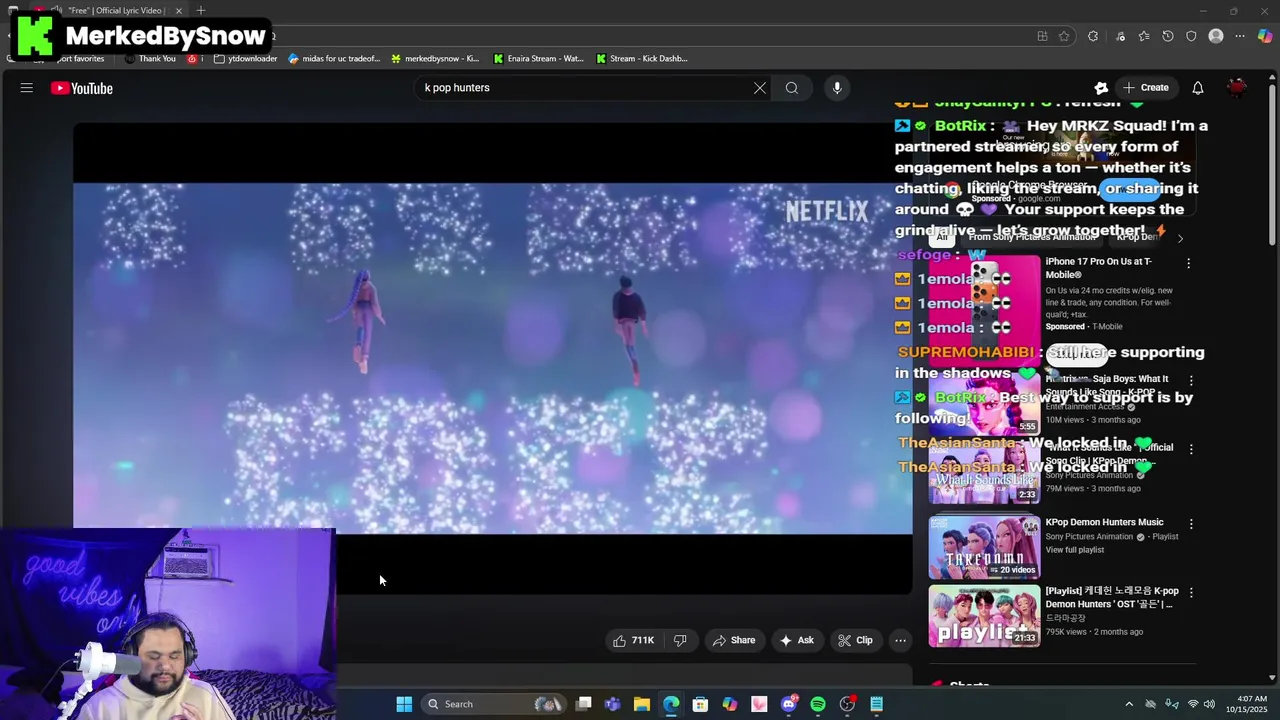Share the video

pyautogui.click(x=733, y=640)
